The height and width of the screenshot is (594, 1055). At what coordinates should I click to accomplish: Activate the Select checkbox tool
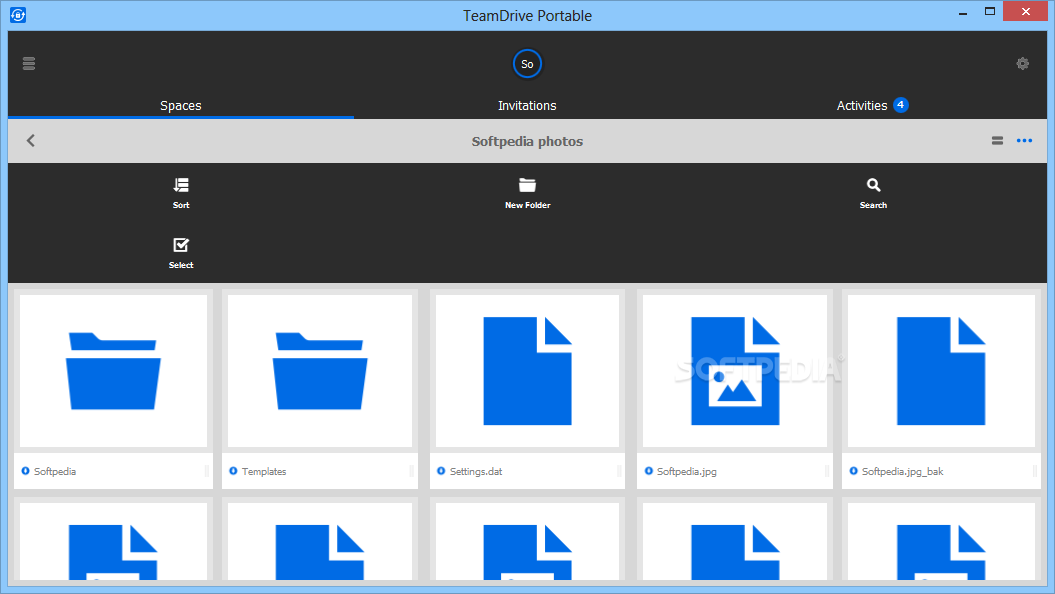click(x=181, y=253)
